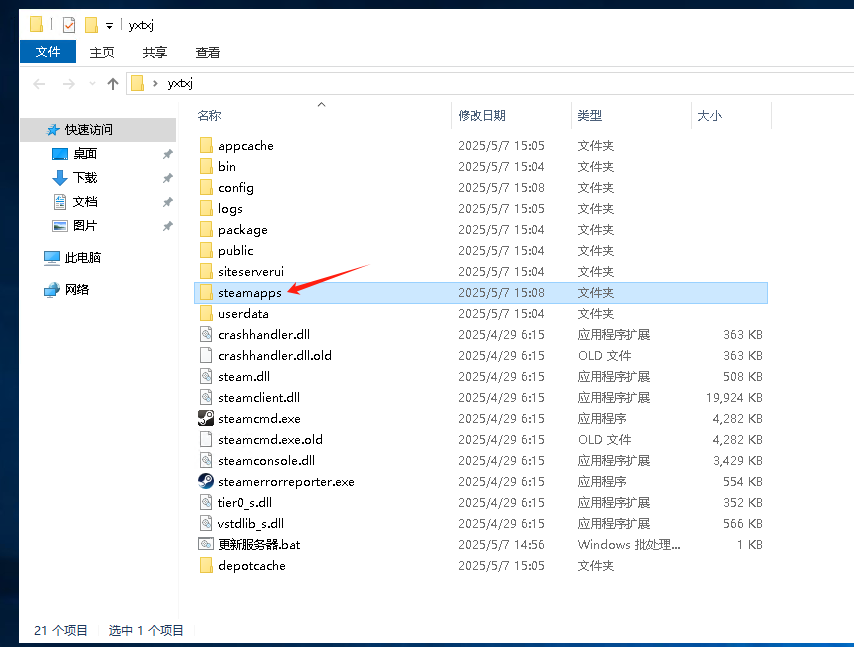Click the userdata folder icon
The height and width of the screenshot is (647, 854).
coord(206,313)
